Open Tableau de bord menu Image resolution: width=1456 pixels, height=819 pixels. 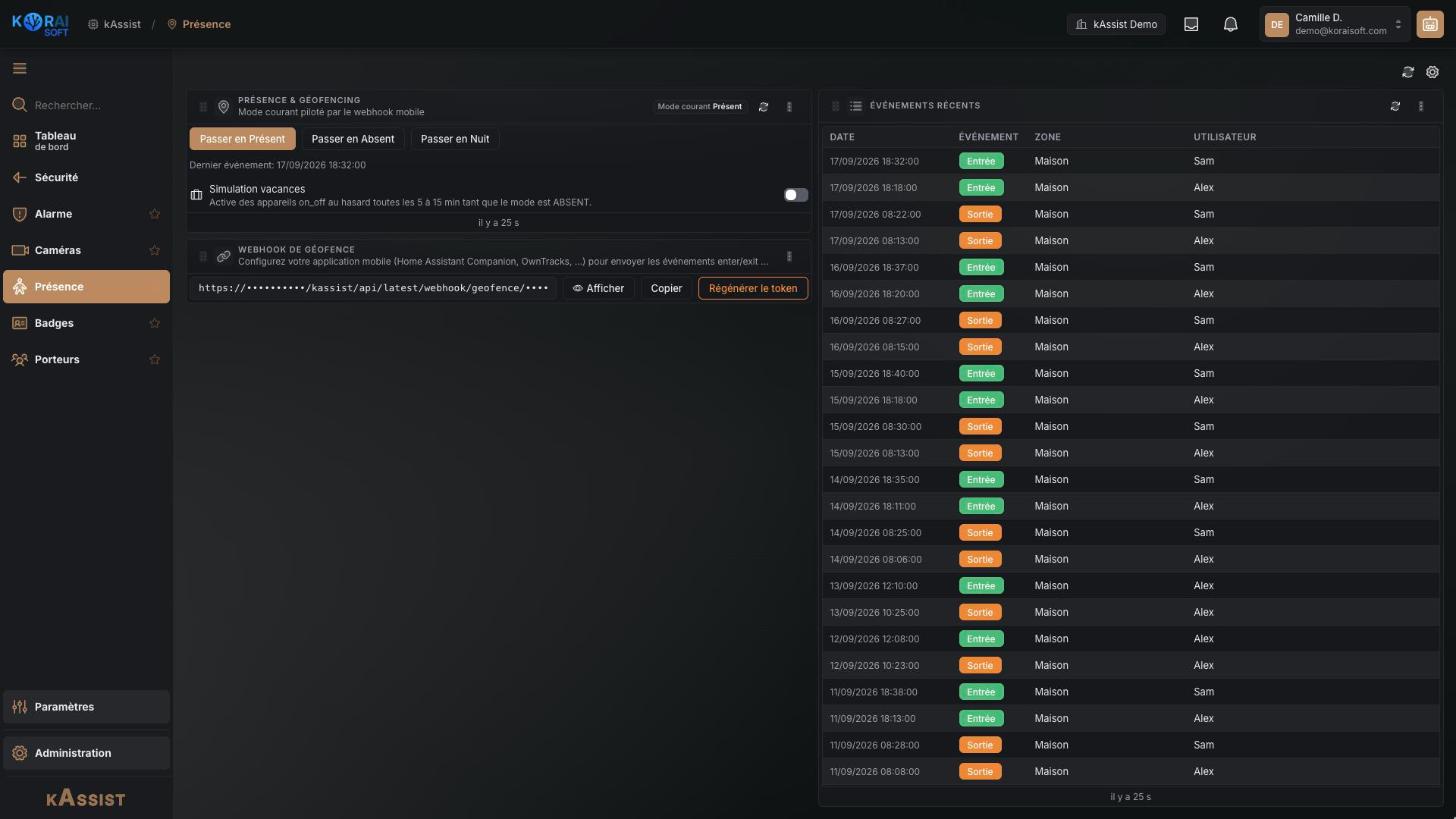tap(86, 141)
